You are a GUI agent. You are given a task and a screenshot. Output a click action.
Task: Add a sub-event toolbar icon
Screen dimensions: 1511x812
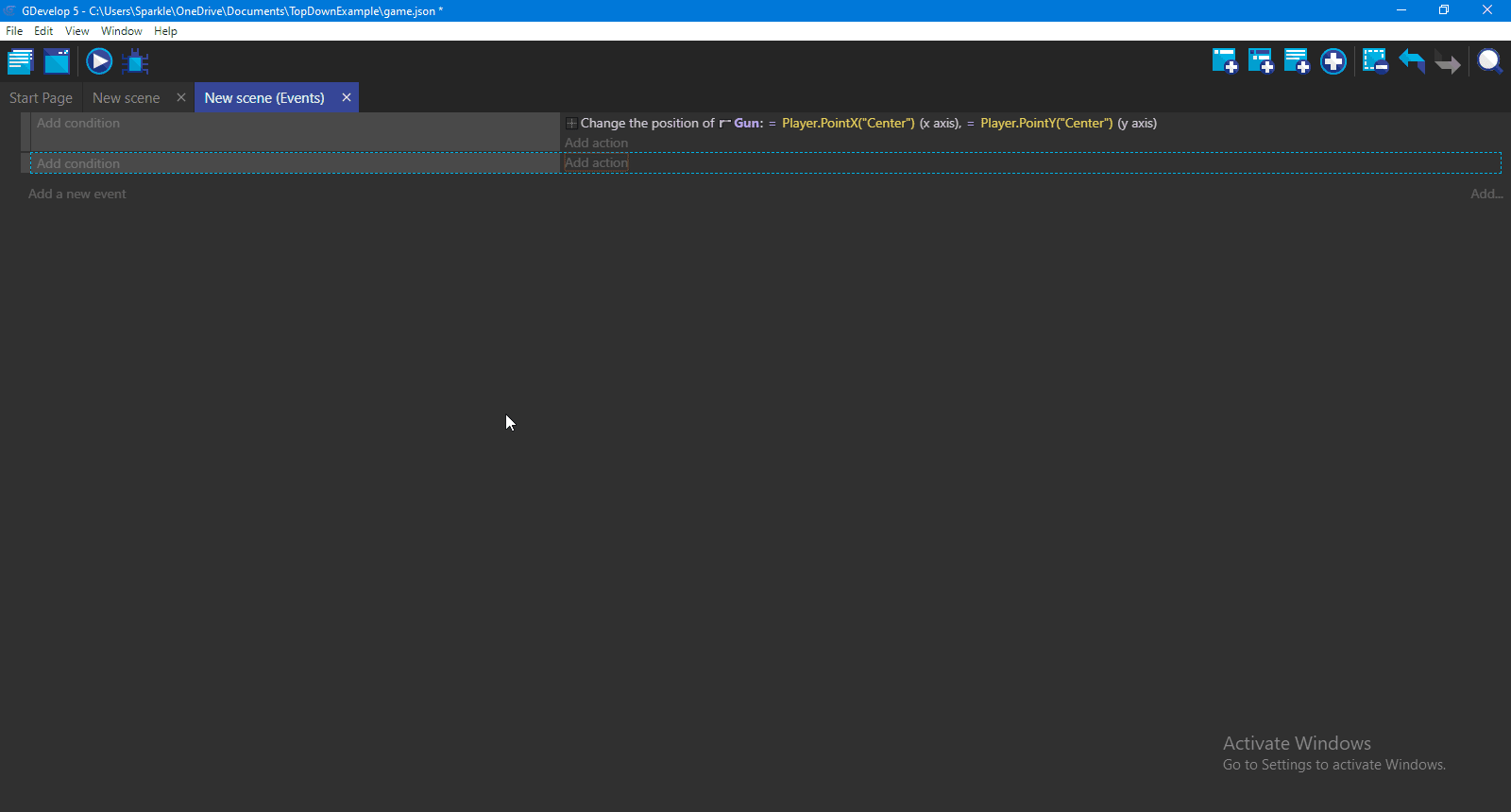(1261, 62)
